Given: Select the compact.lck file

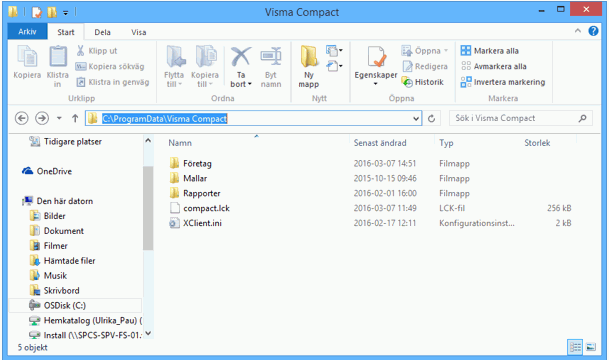Looking at the screenshot, I should point(206,208).
